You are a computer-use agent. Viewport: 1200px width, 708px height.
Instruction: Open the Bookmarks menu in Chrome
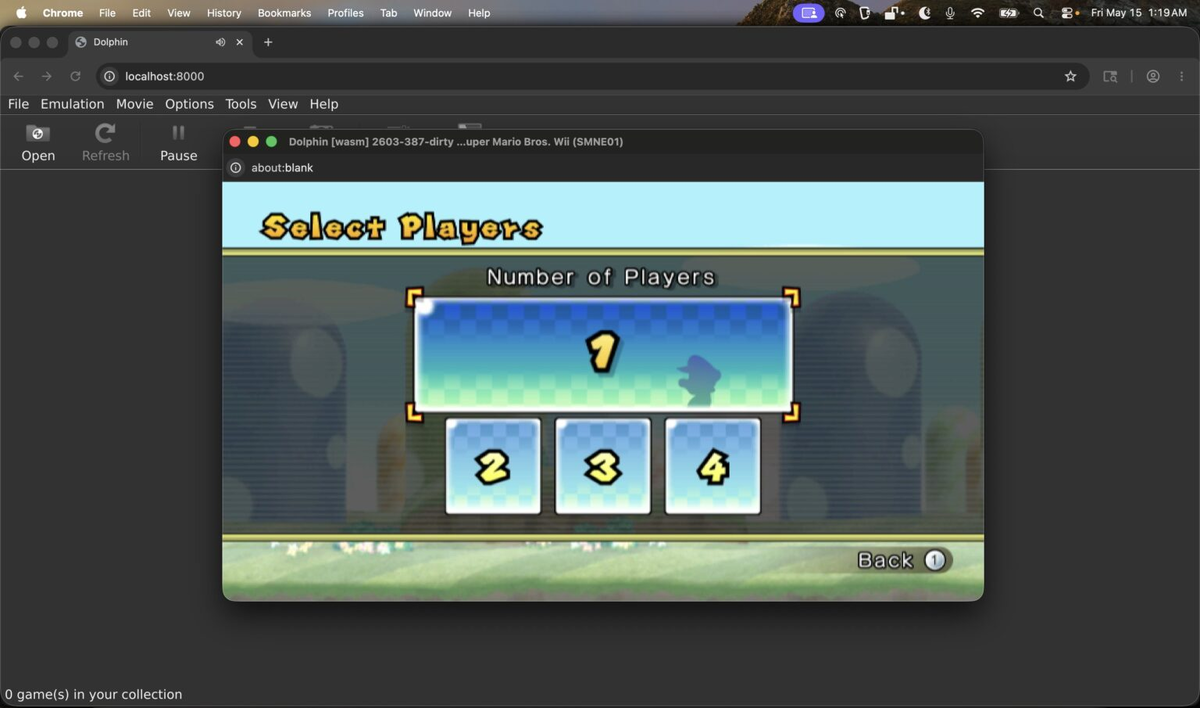(284, 13)
